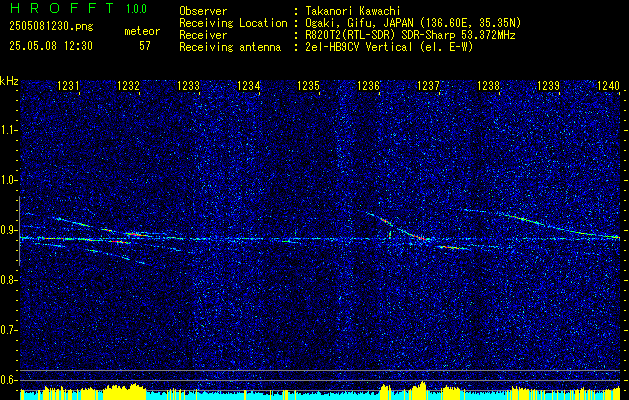Click the date stamp 25.05.08 12:30
The image size is (629, 400).
click(51, 46)
